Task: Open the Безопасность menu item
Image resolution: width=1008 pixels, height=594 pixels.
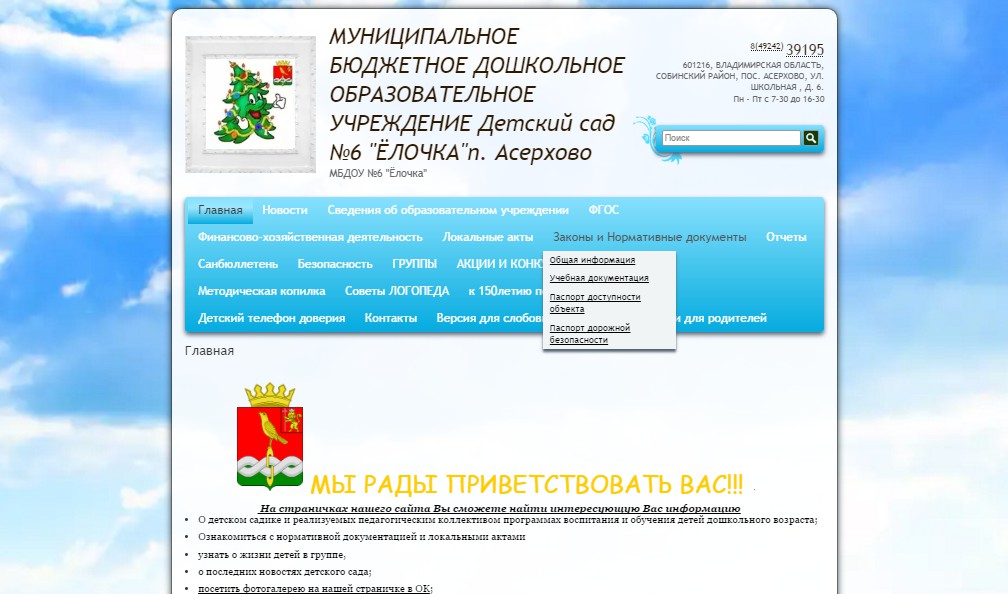Action: (335, 264)
